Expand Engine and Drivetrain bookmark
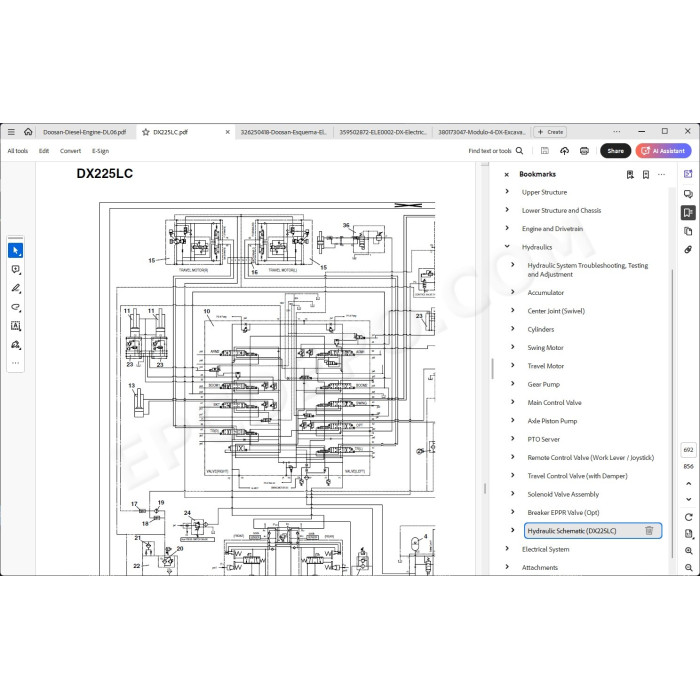Viewport: 700px width, 700px height. (507, 228)
